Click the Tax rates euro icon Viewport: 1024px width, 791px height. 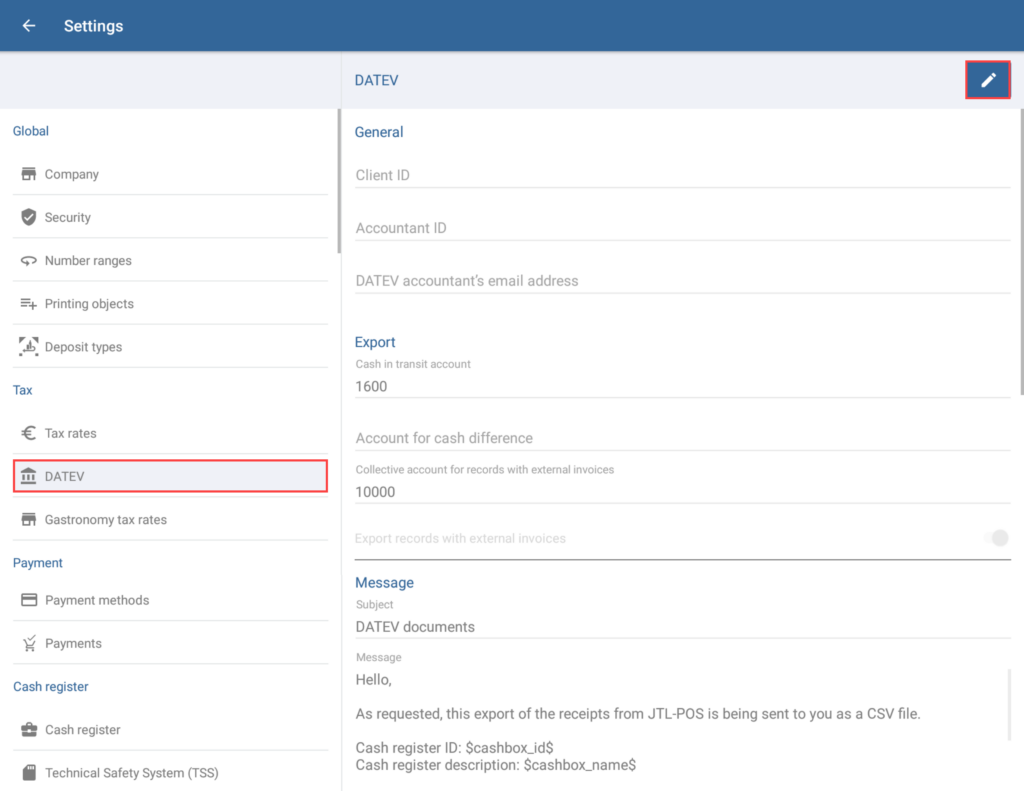(x=29, y=433)
